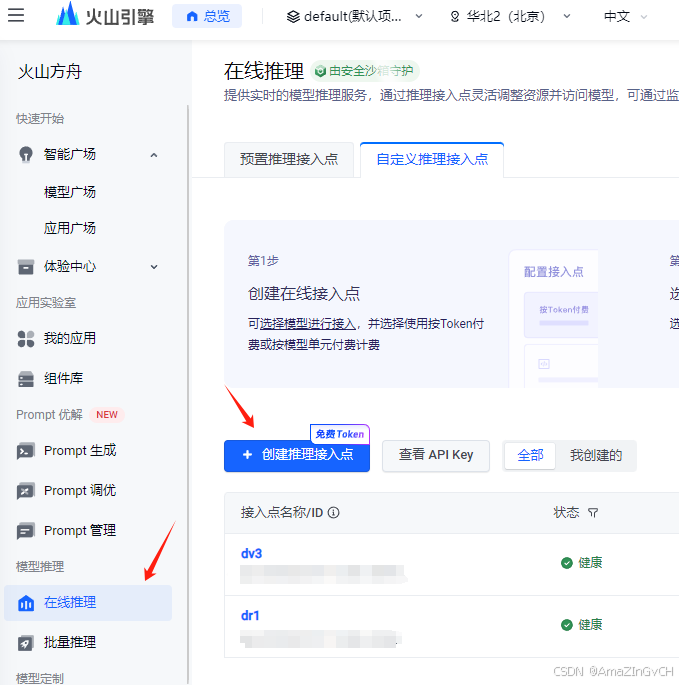Click the 查看 API Key button
This screenshot has height=685, width=679.
pyautogui.click(x=436, y=455)
